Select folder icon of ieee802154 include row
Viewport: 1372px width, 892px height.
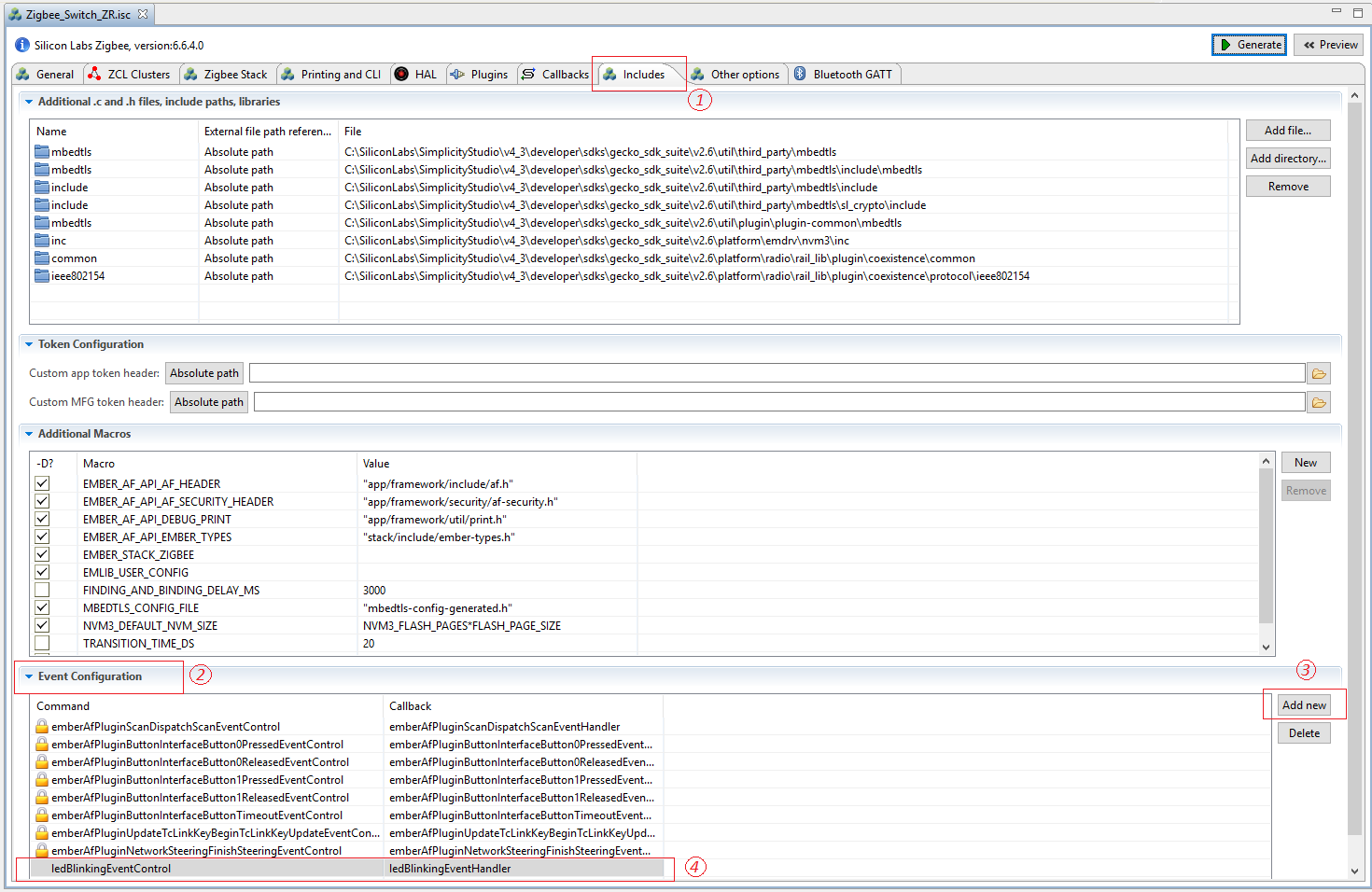[x=42, y=276]
